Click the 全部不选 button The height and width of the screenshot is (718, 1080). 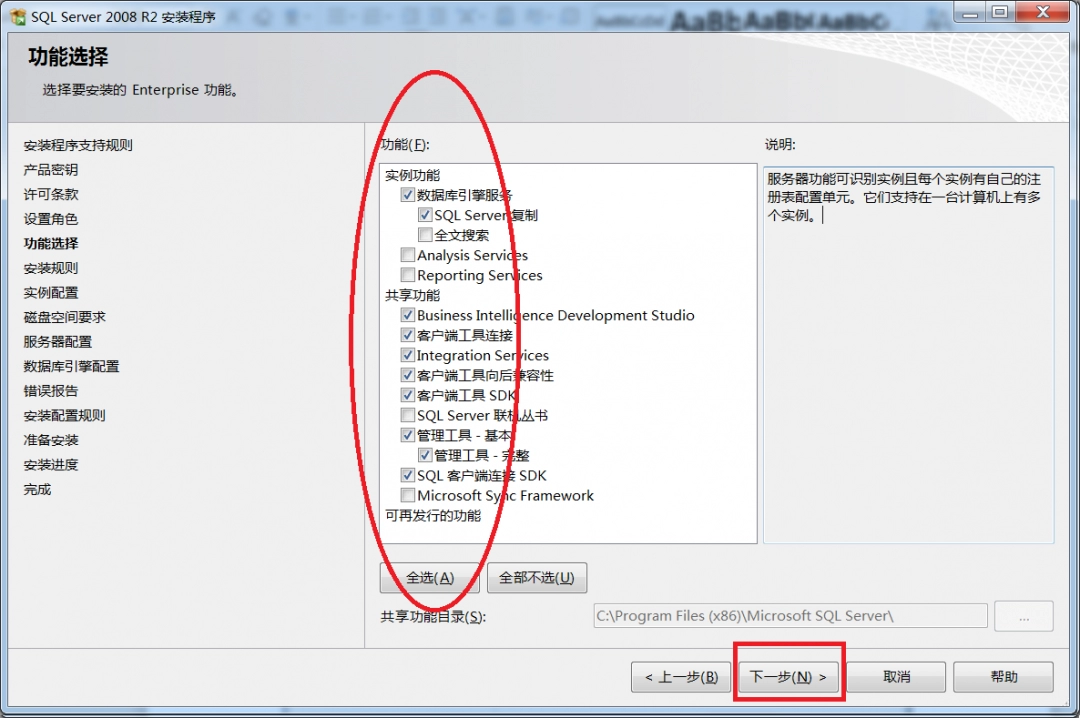tap(536, 577)
